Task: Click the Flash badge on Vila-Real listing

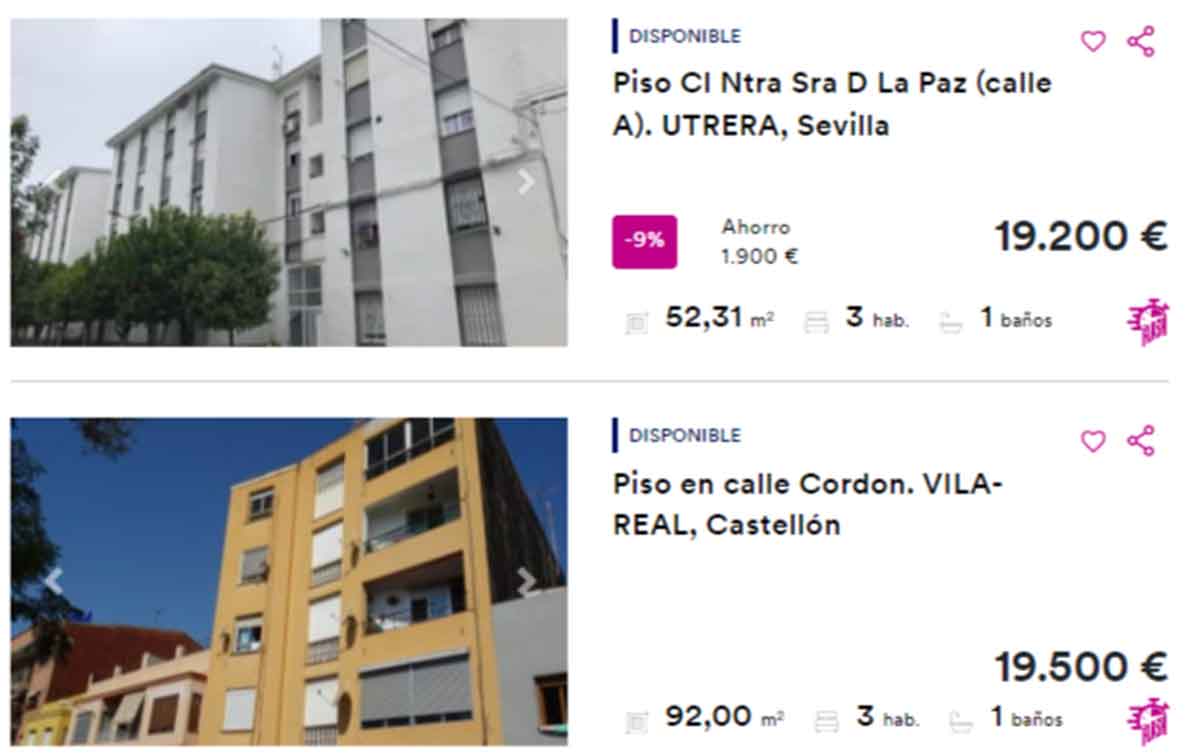Action: click(x=1148, y=721)
